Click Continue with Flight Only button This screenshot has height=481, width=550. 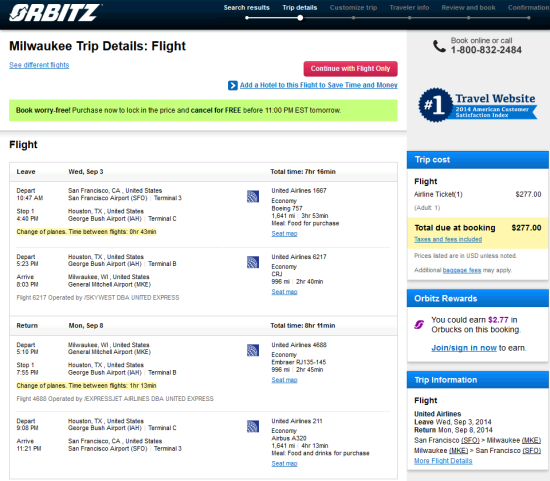point(350,69)
